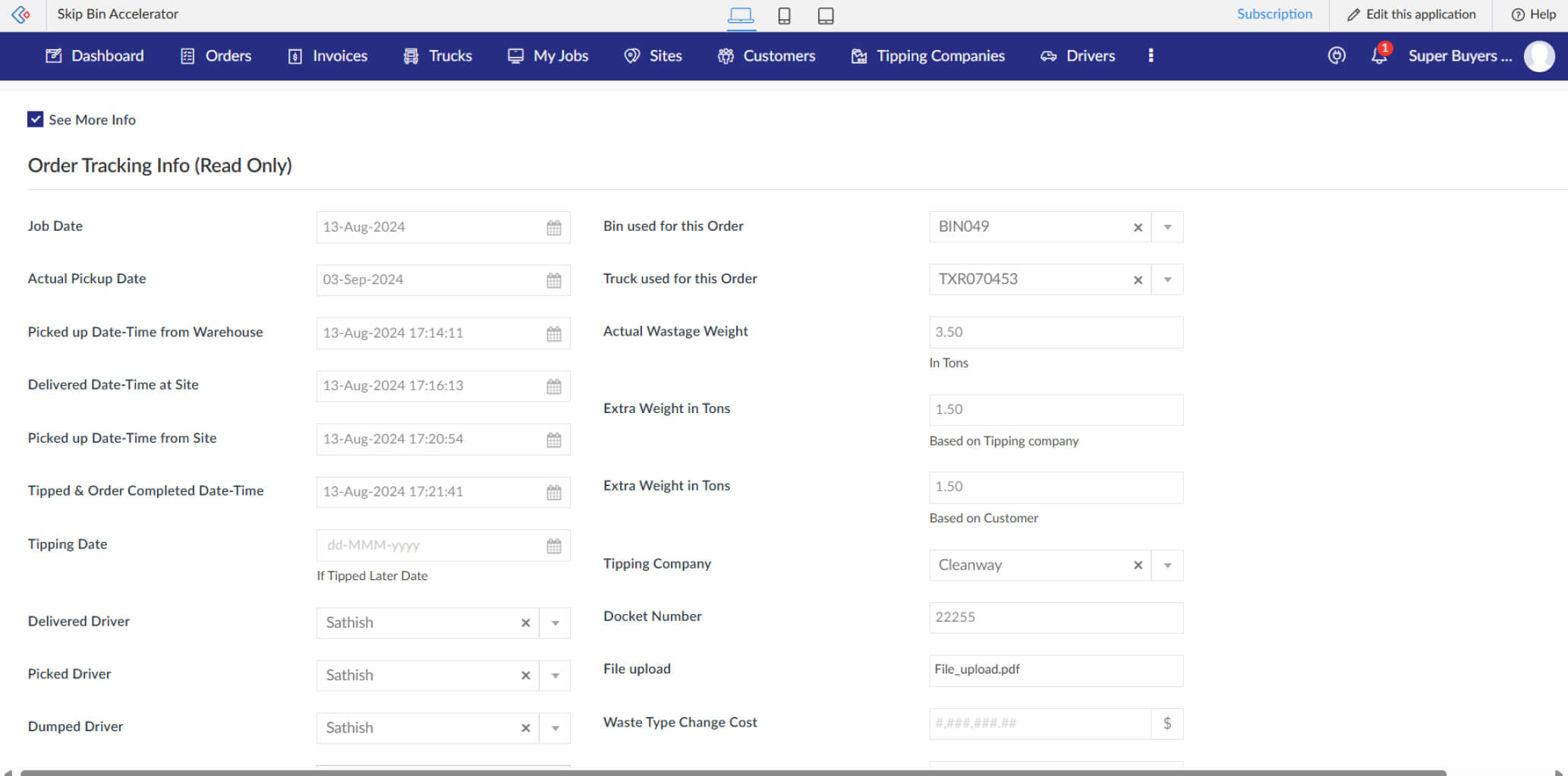This screenshot has height=776, width=1568.
Task: Switch to mobile phone preview icon
Action: (784, 16)
